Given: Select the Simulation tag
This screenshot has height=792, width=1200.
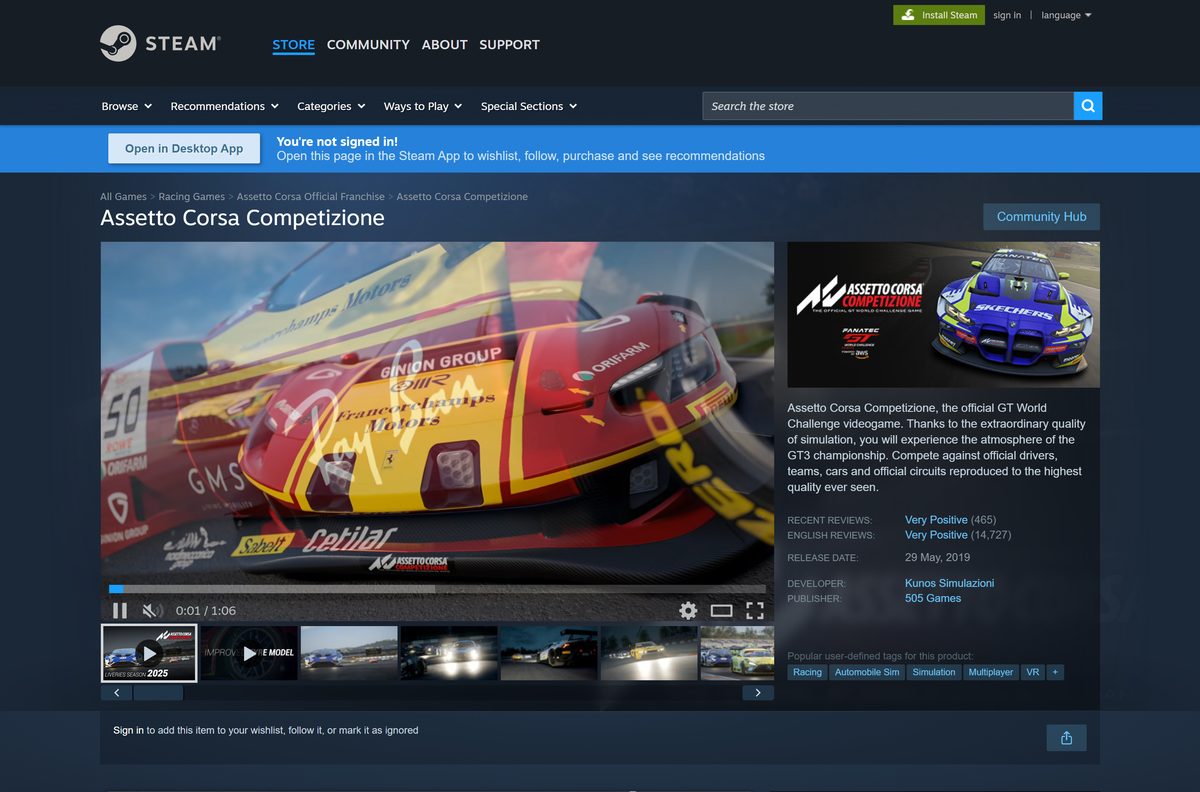Looking at the screenshot, I should 934,672.
